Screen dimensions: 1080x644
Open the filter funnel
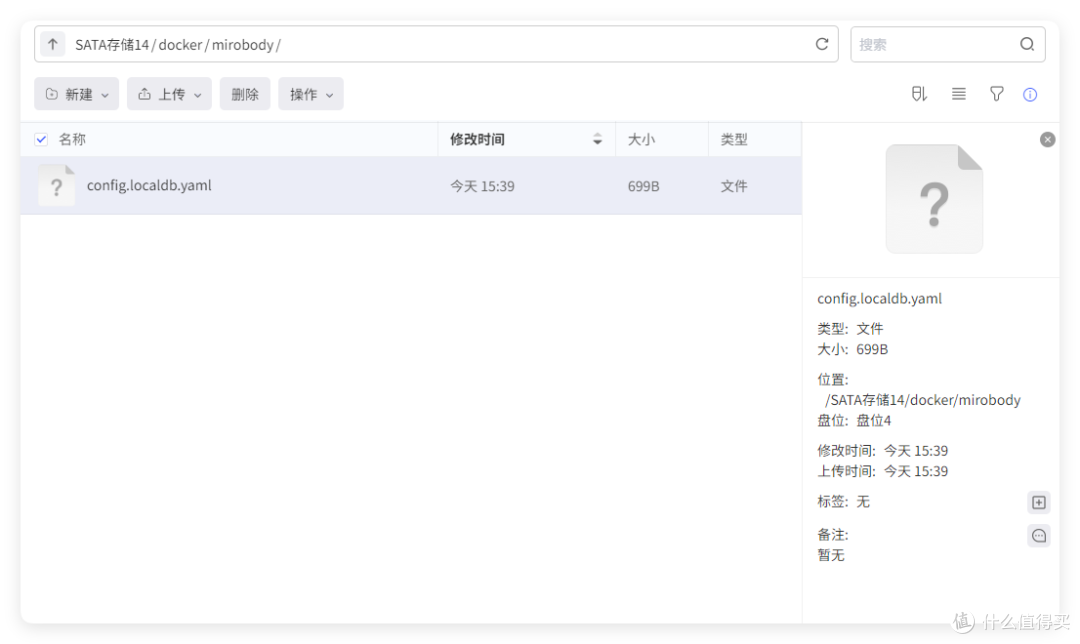tap(996, 94)
